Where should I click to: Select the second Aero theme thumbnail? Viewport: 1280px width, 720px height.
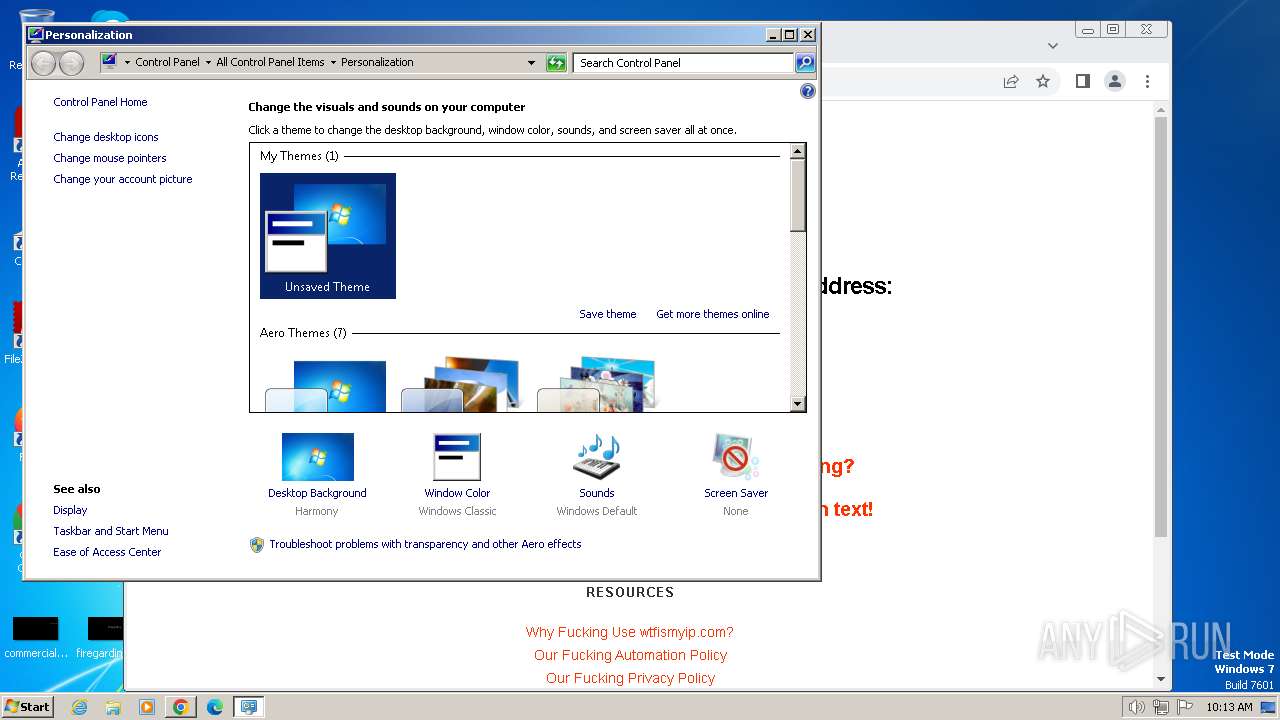(x=462, y=385)
